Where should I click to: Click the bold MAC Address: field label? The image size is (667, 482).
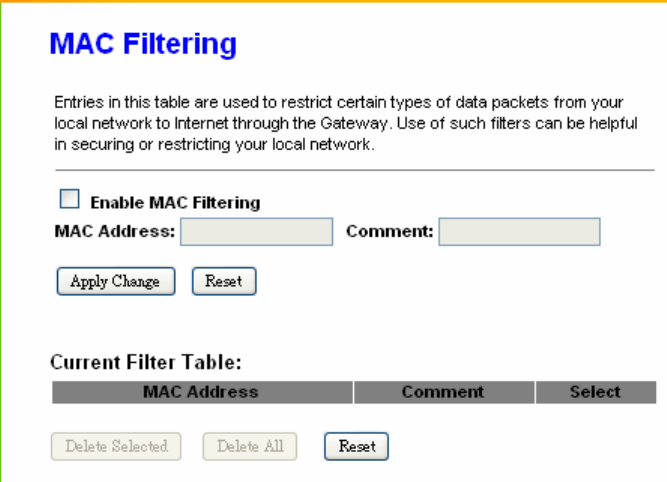pos(115,231)
